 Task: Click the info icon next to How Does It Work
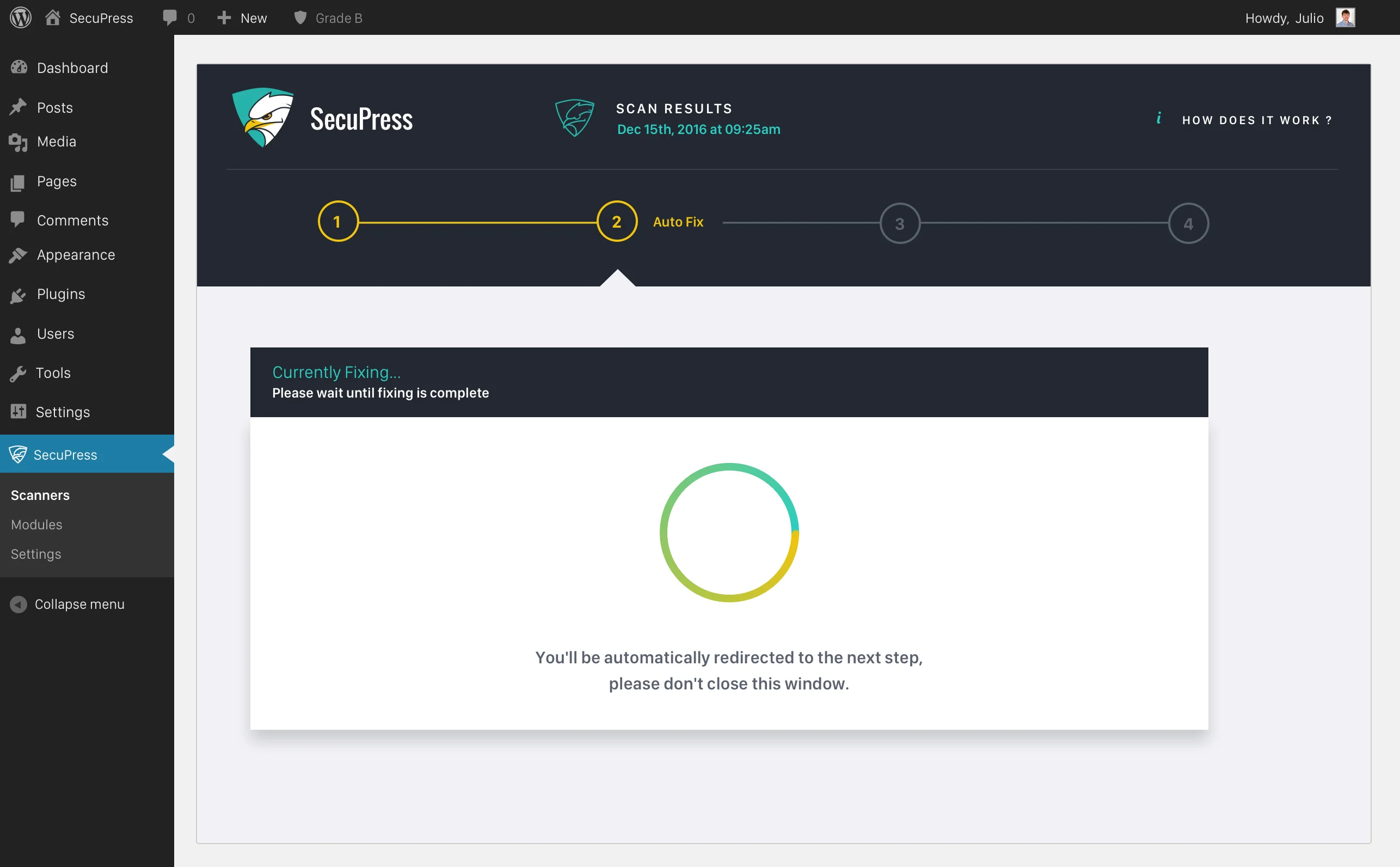1160,118
